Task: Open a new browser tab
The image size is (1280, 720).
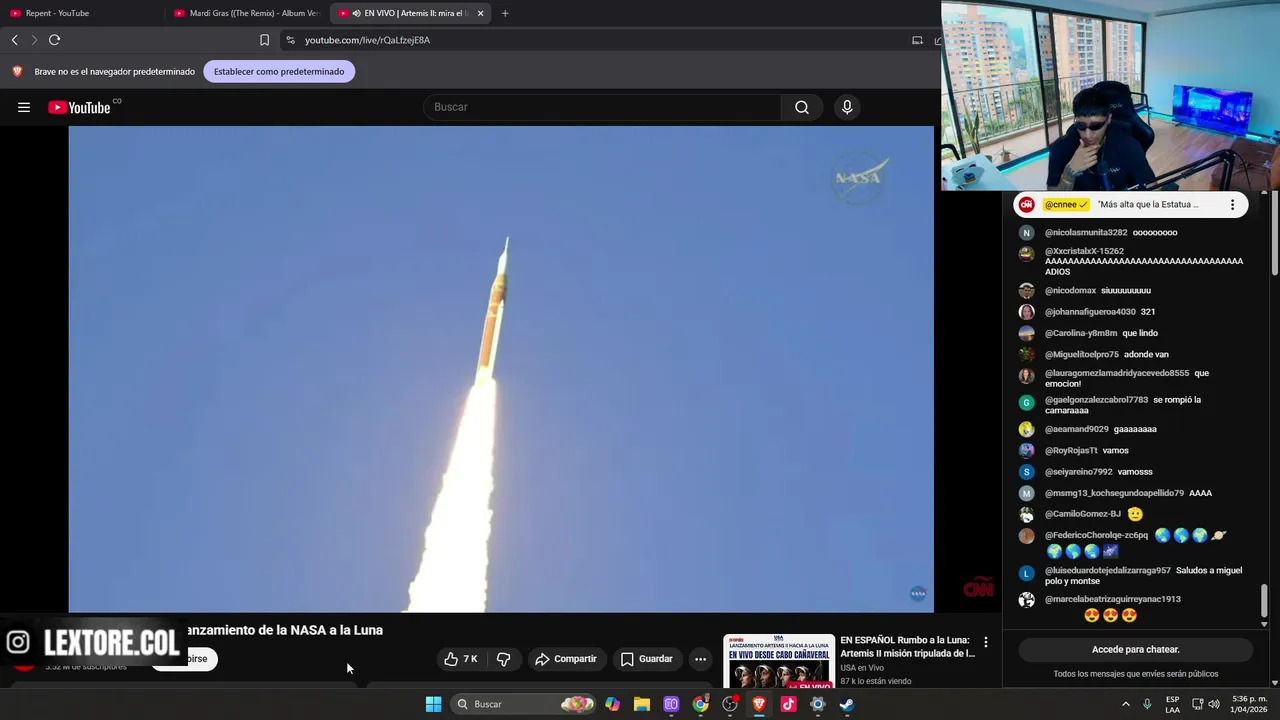Action: pos(505,13)
